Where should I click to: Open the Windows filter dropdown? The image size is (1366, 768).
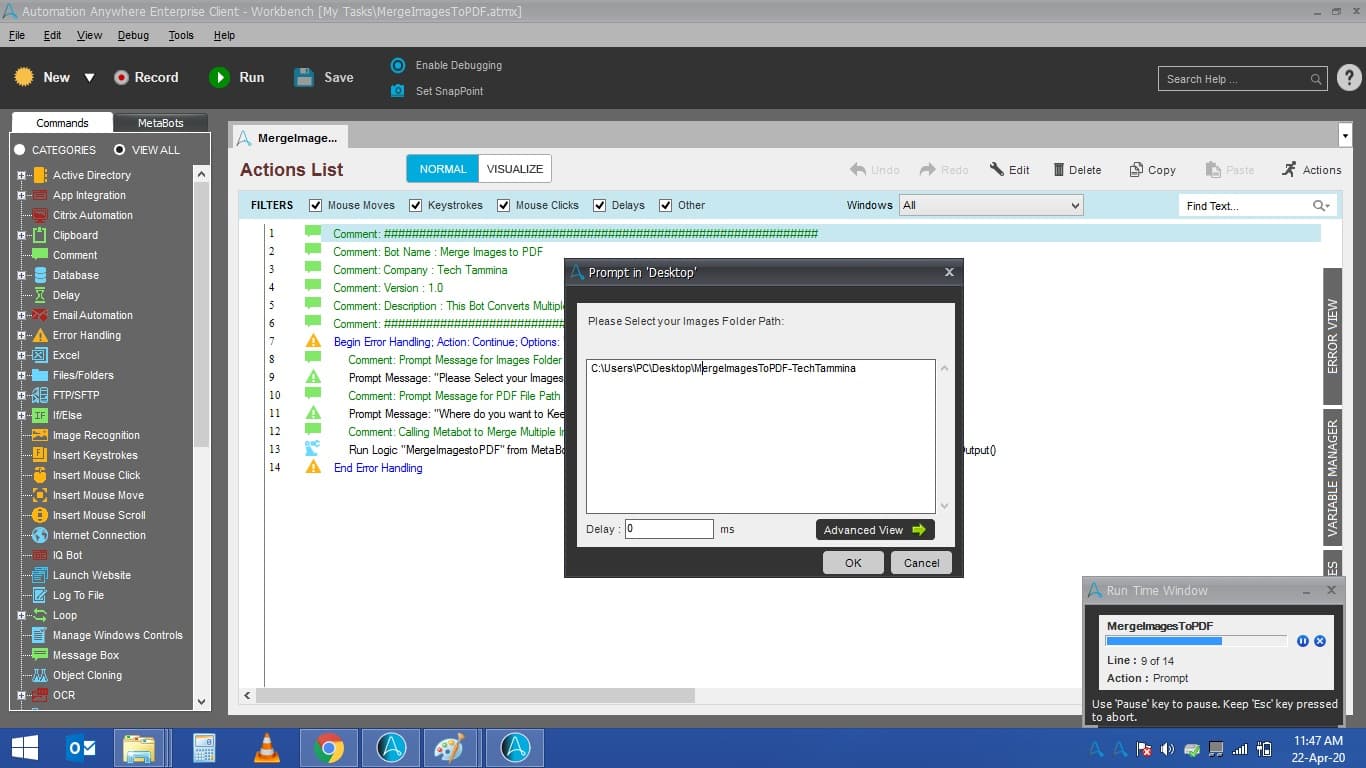tap(990, 205)
